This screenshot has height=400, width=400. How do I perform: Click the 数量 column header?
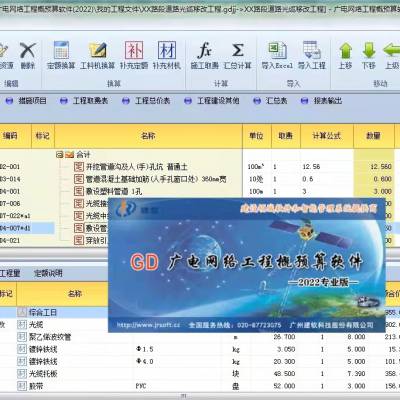click(374, 136)
